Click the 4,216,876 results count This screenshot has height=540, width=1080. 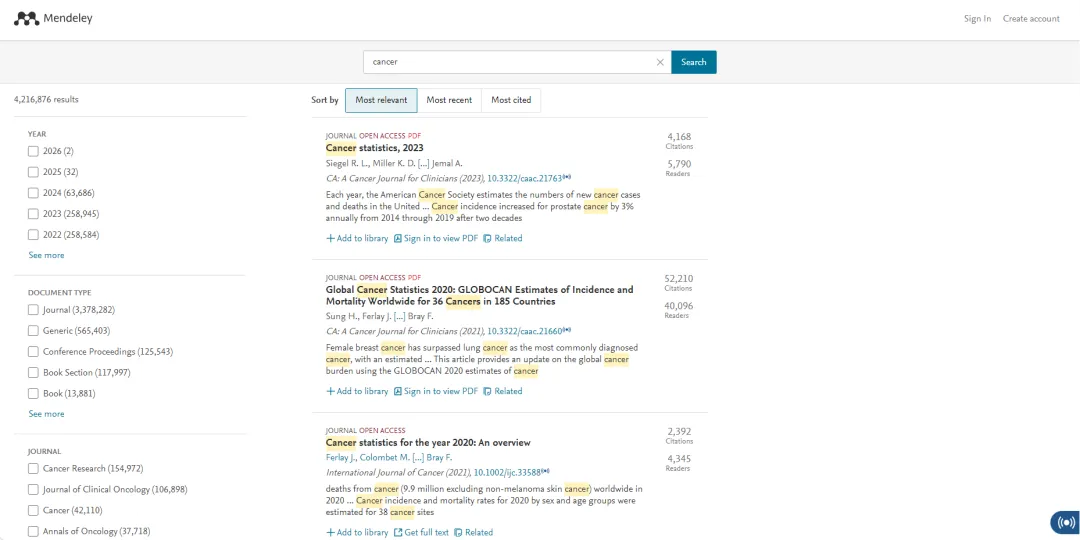[x=46, y=99]
